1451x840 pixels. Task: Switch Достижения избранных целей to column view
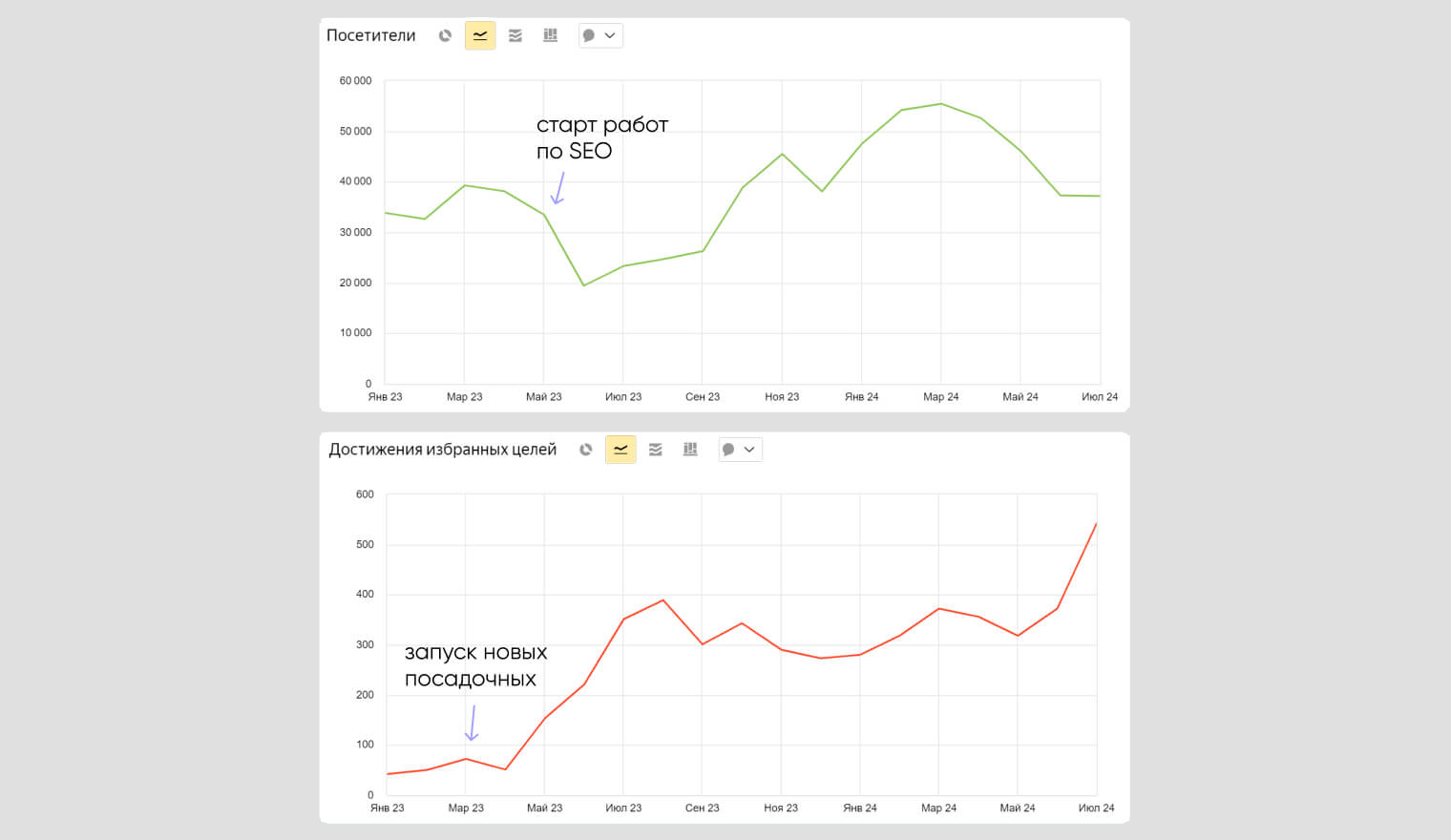point(690,450)
